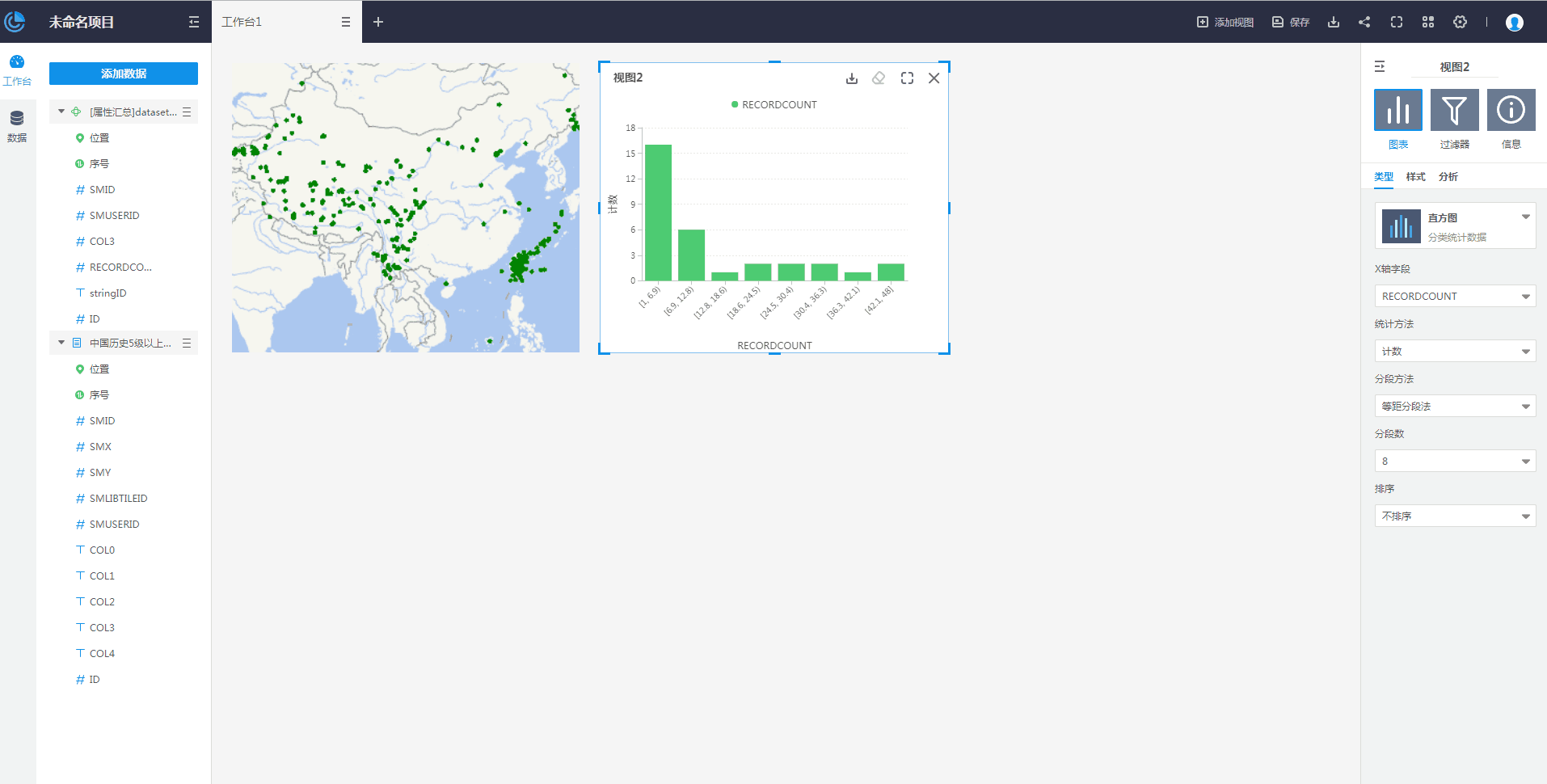Open the 过滤器 filter panel

coord(1454,111)
